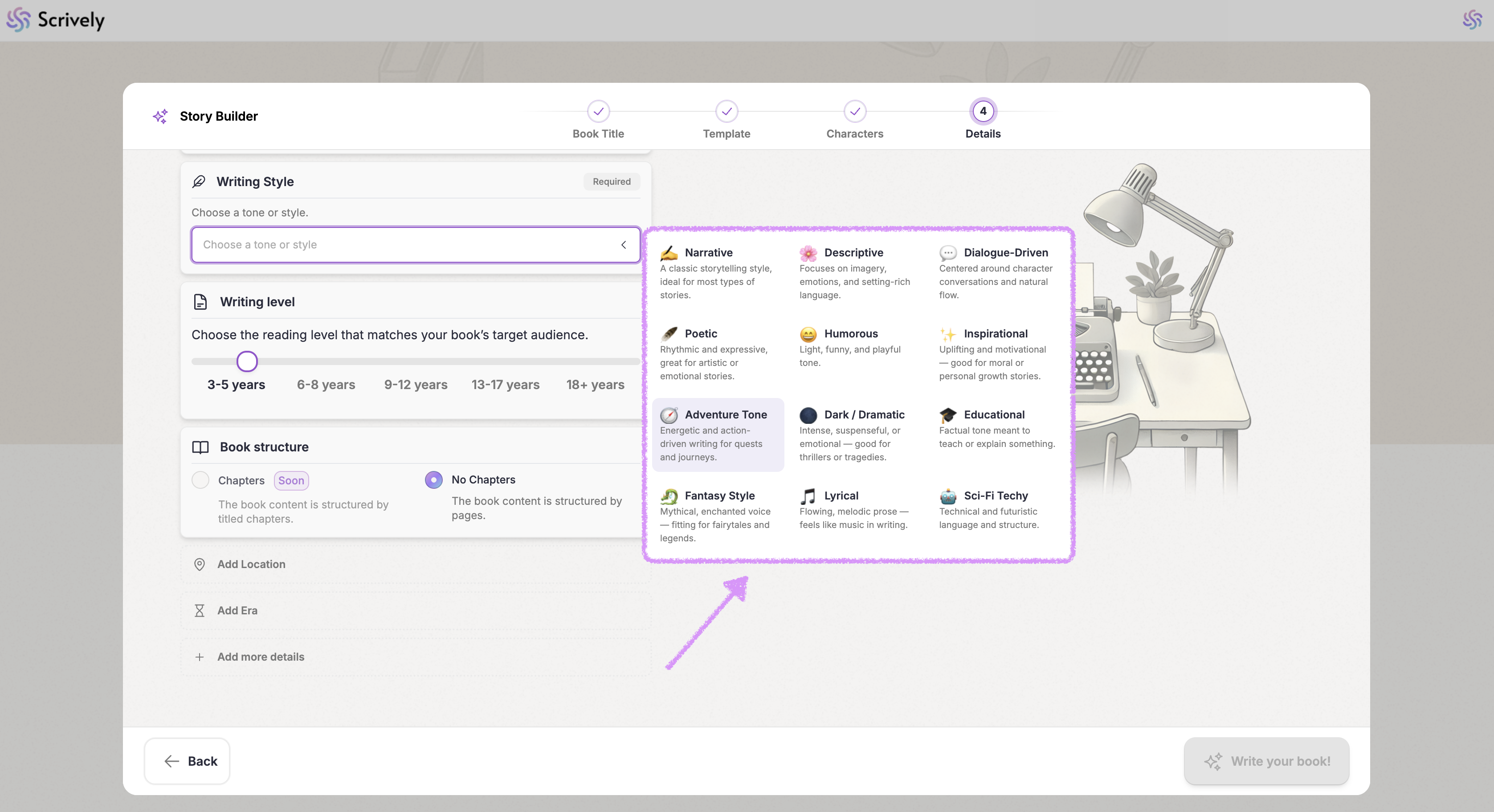Go back to the Template step
Screen dimensions: 1494x812
click(x=726, y=111)
